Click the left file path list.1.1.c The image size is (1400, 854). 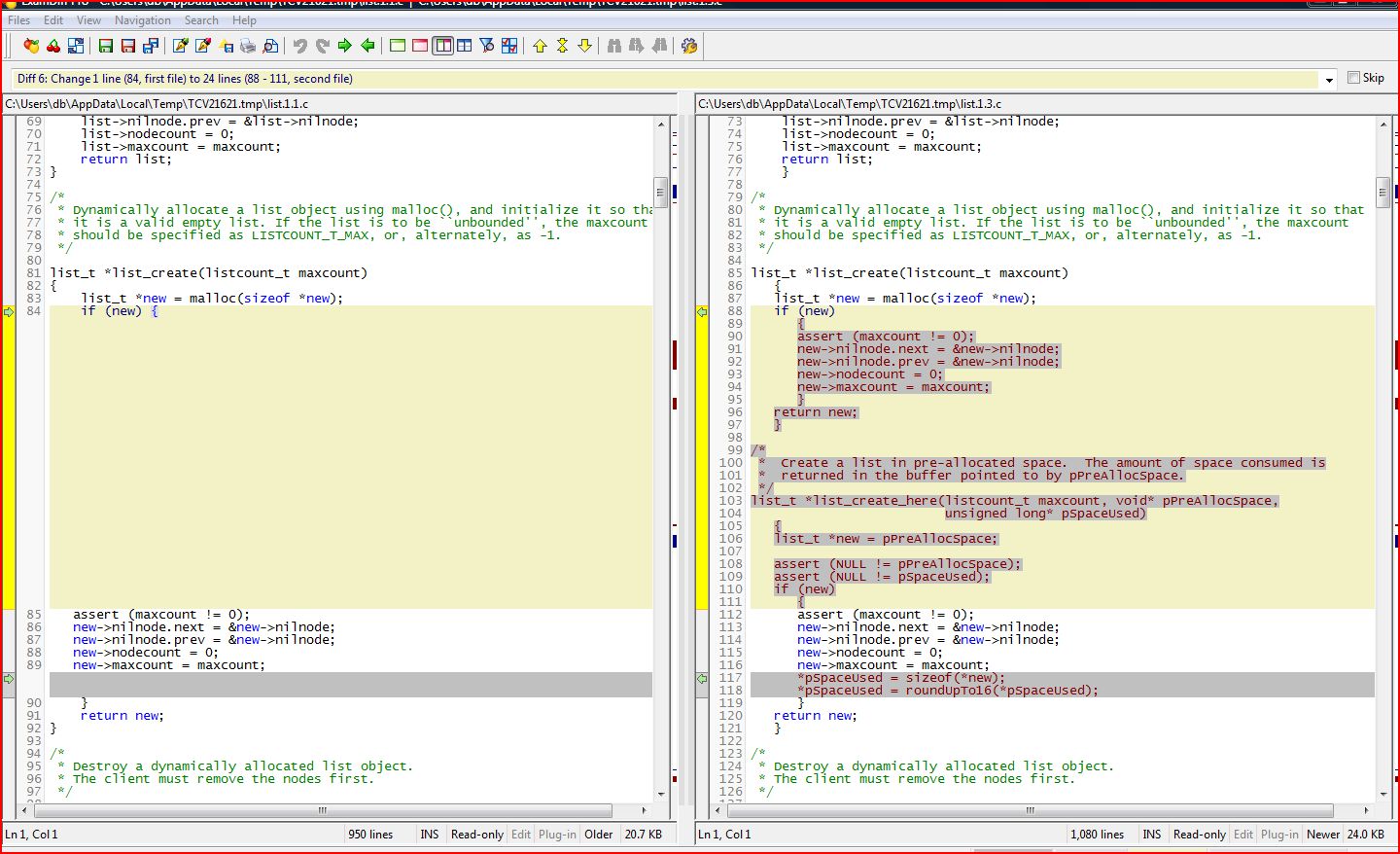coord(157,103)
